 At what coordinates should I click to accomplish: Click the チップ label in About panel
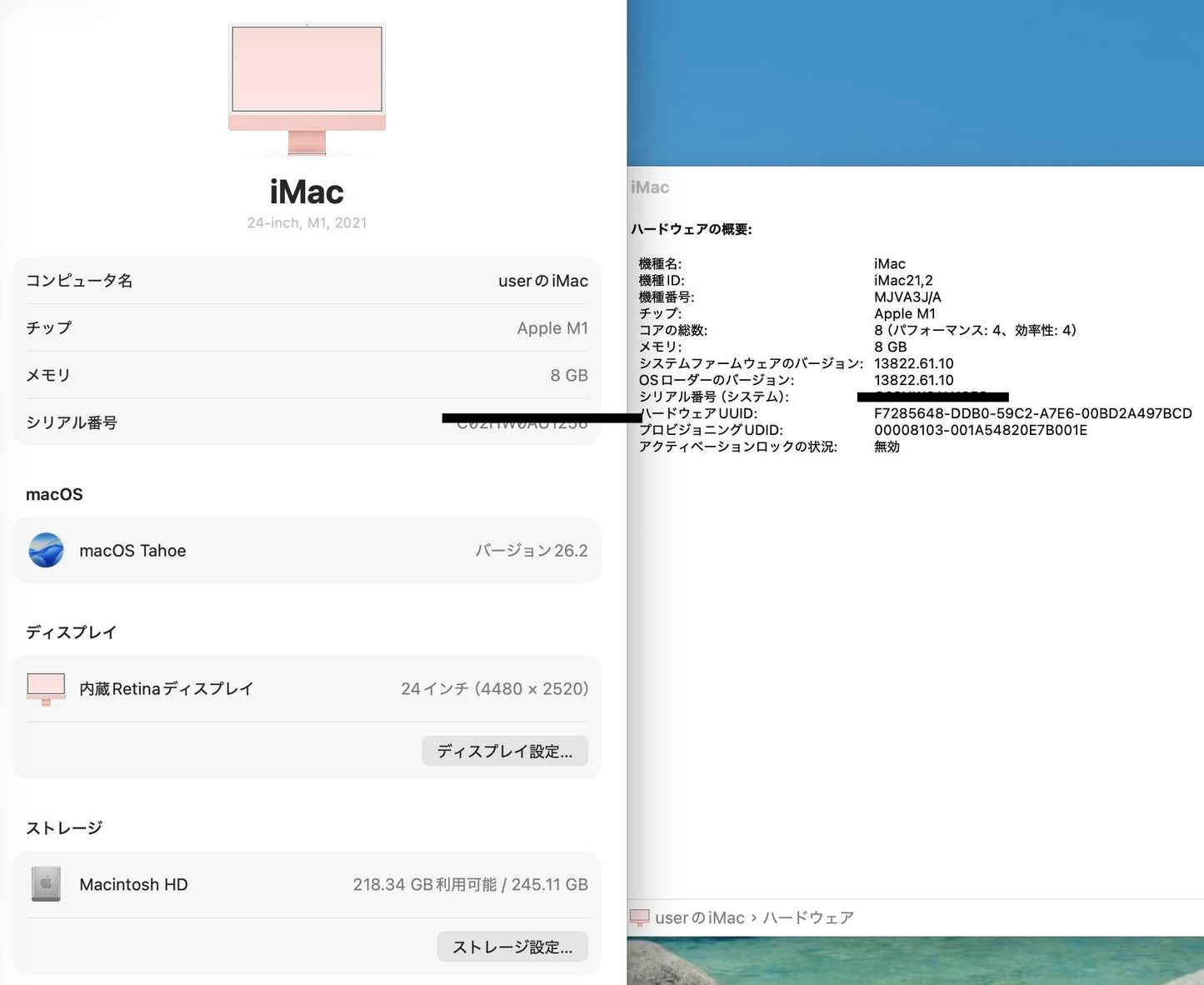click(x=48, y=327)
